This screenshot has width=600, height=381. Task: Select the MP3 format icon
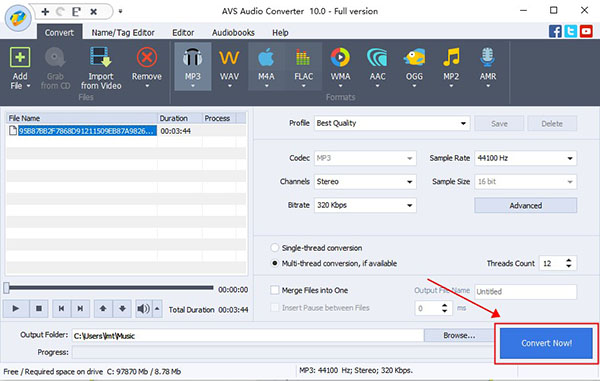(x=192, y=57)
